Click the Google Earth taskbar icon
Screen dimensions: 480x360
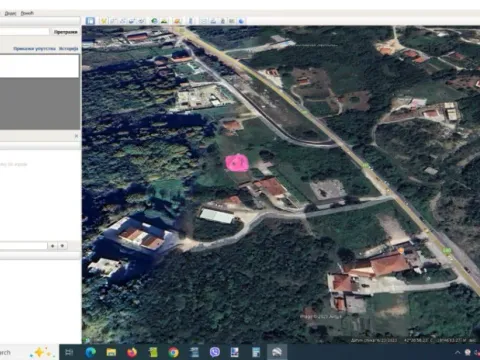tap(277, 352)
